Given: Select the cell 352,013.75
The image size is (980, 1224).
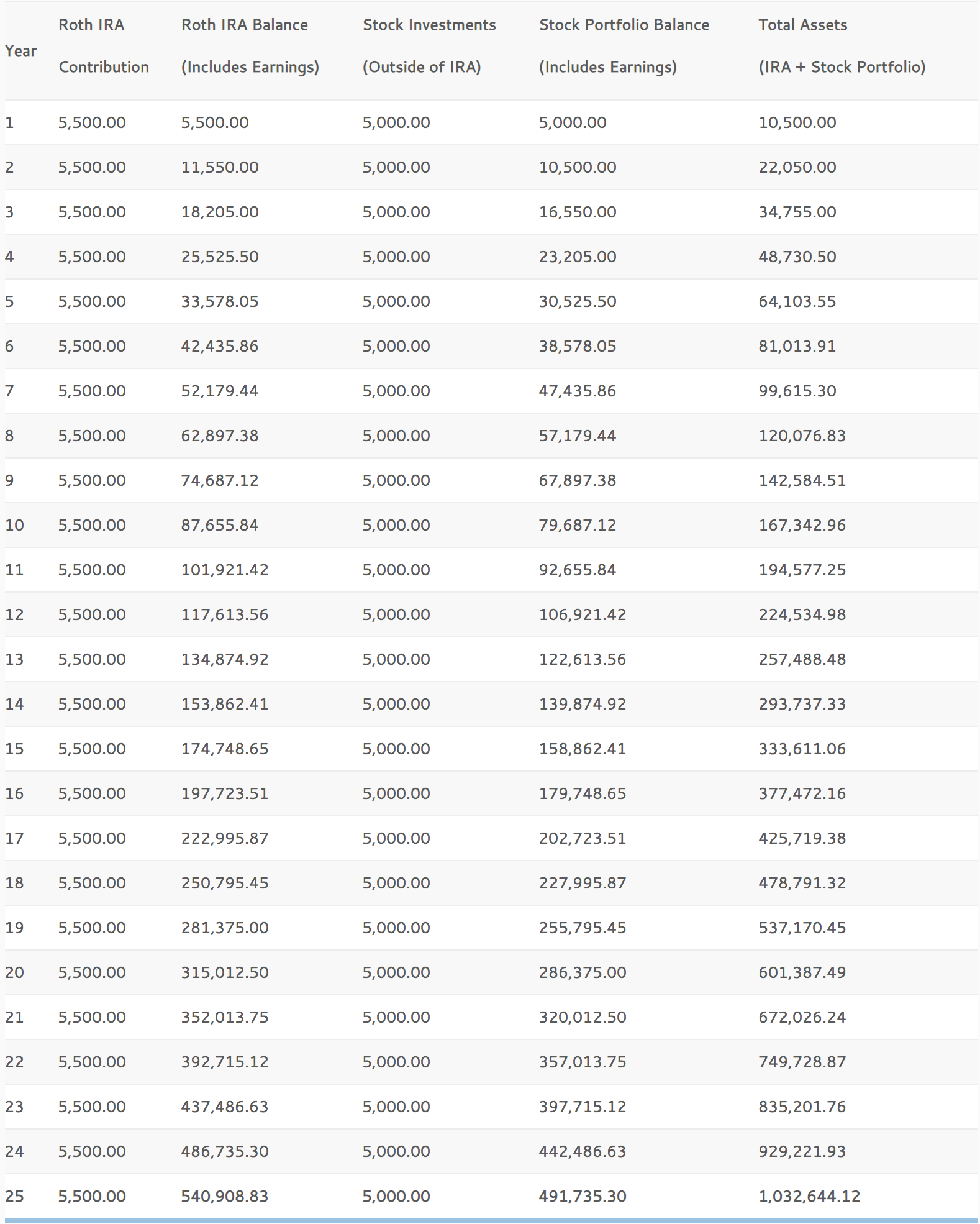Looking at the screenshot, I should [x=225, y=1017].
